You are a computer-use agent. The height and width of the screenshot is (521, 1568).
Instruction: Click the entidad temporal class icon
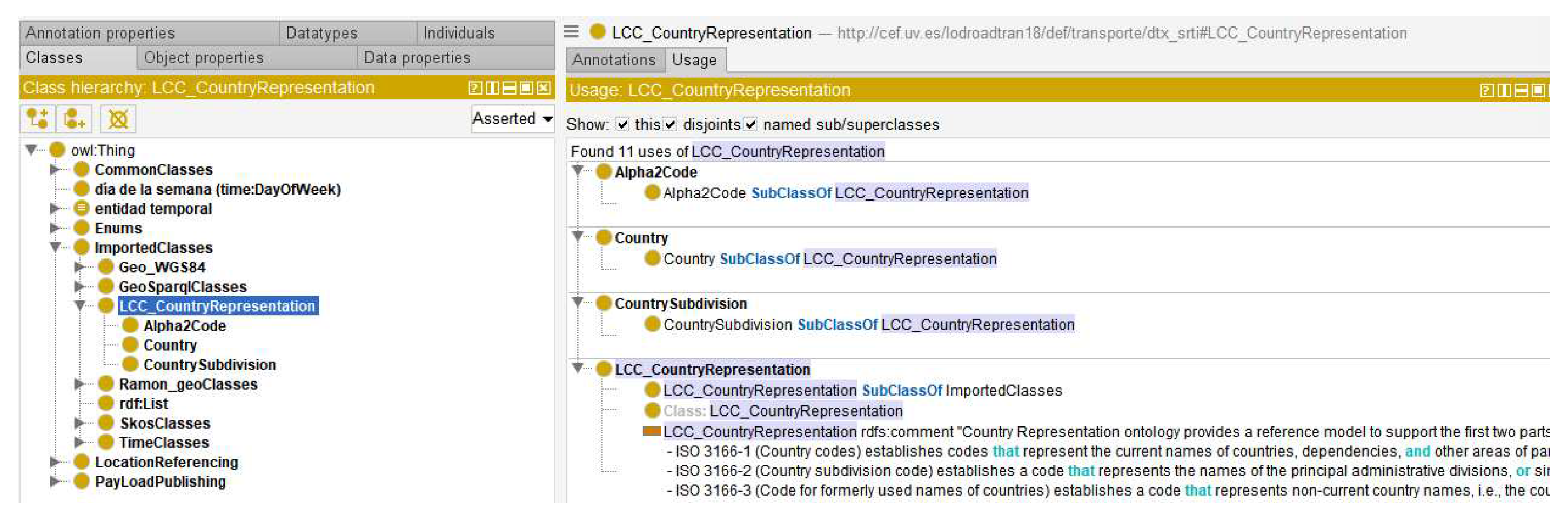click(81, 209)
